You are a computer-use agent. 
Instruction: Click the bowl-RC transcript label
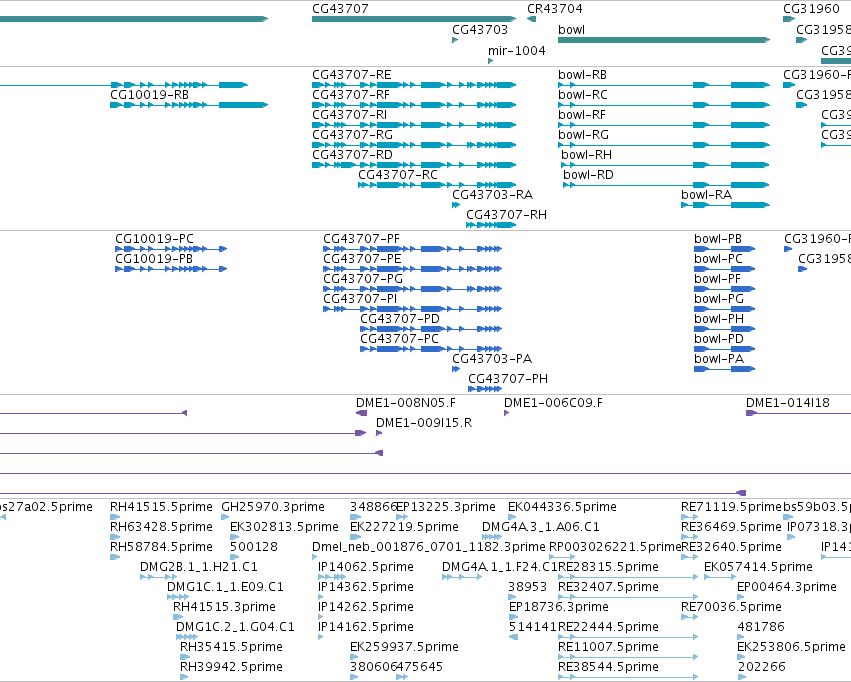coord(583,95)
